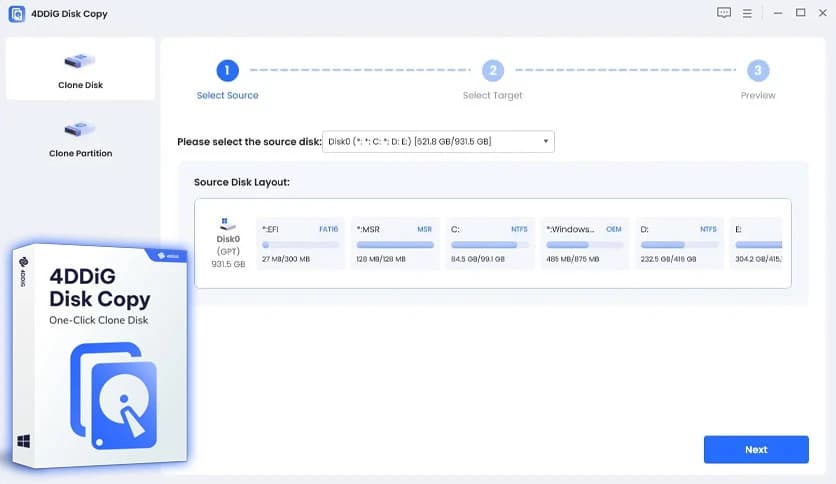Select step 2 Select Target circle
Viewport: 836px width, 484px height.
click(493, 70)
